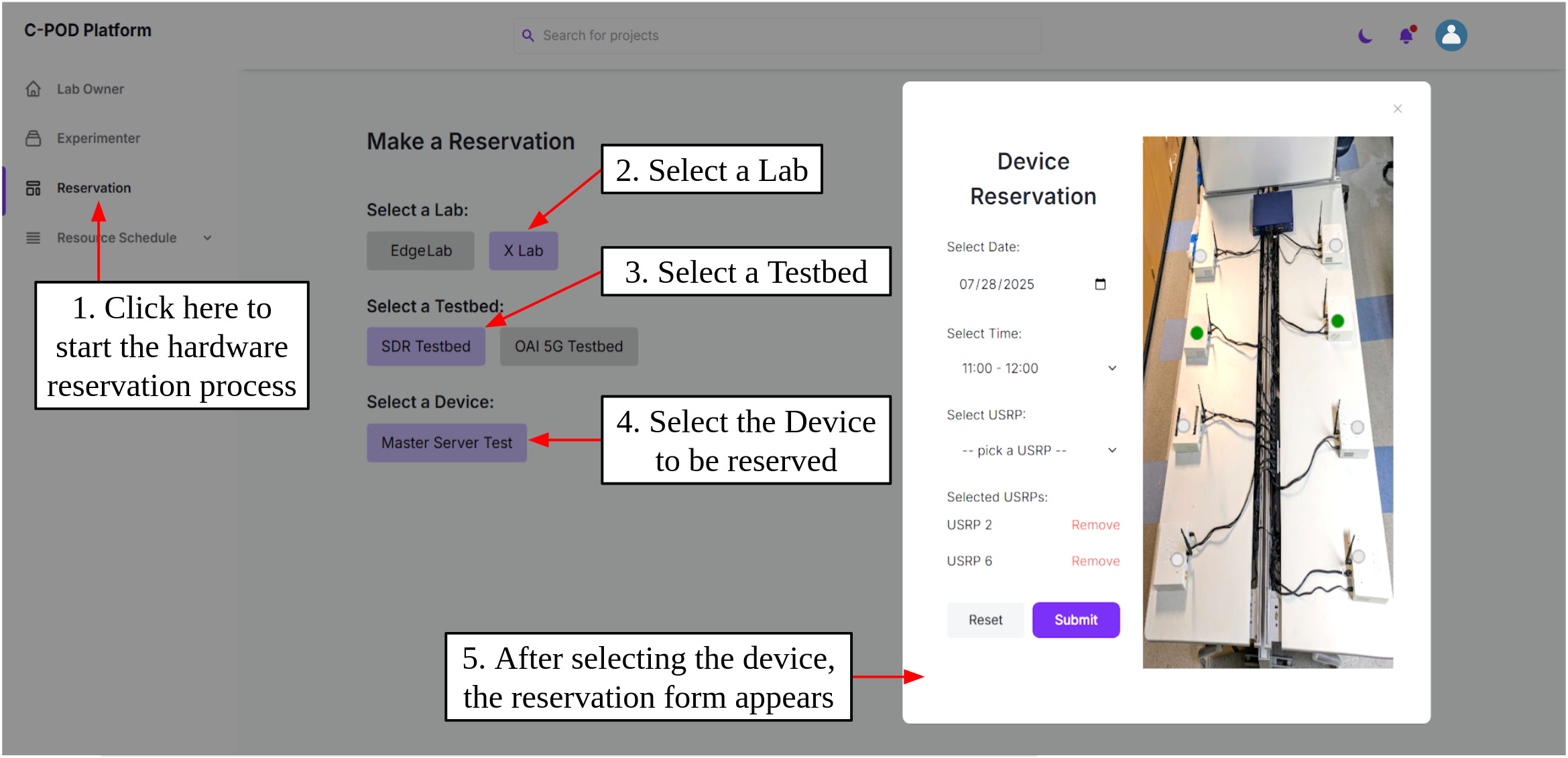
Task: Remove USRP 2 from selection
Action: 1095,525
